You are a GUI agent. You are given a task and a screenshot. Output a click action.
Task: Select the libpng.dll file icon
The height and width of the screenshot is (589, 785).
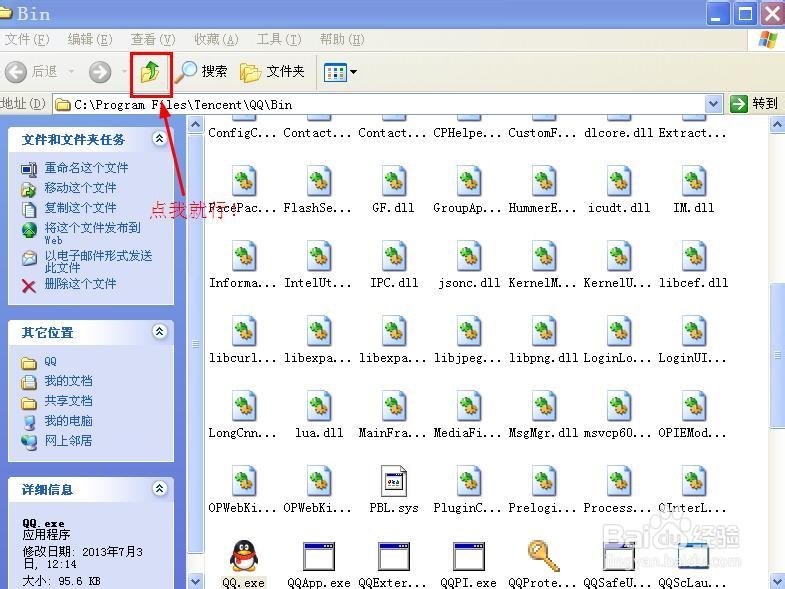(544, 331)
